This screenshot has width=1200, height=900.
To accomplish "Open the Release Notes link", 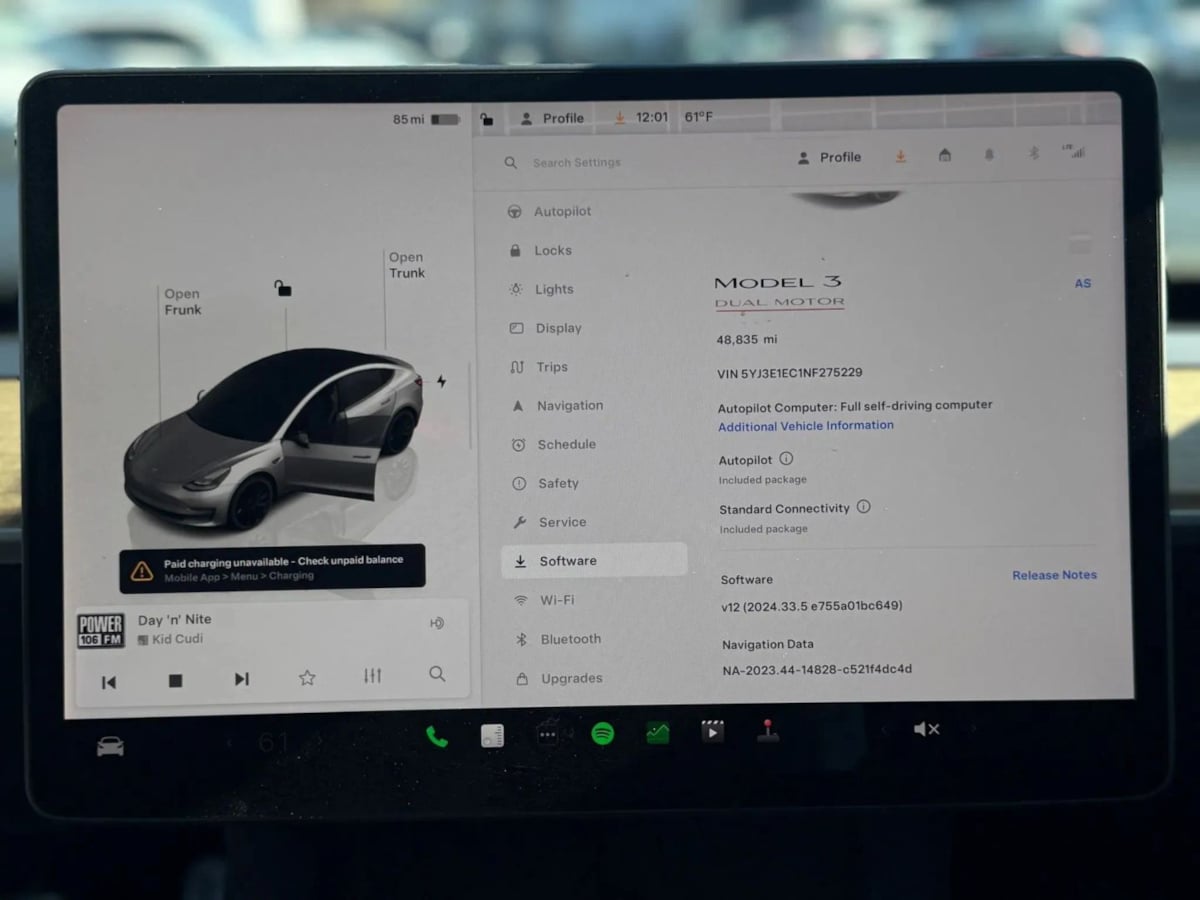I will pos(1054,575).
